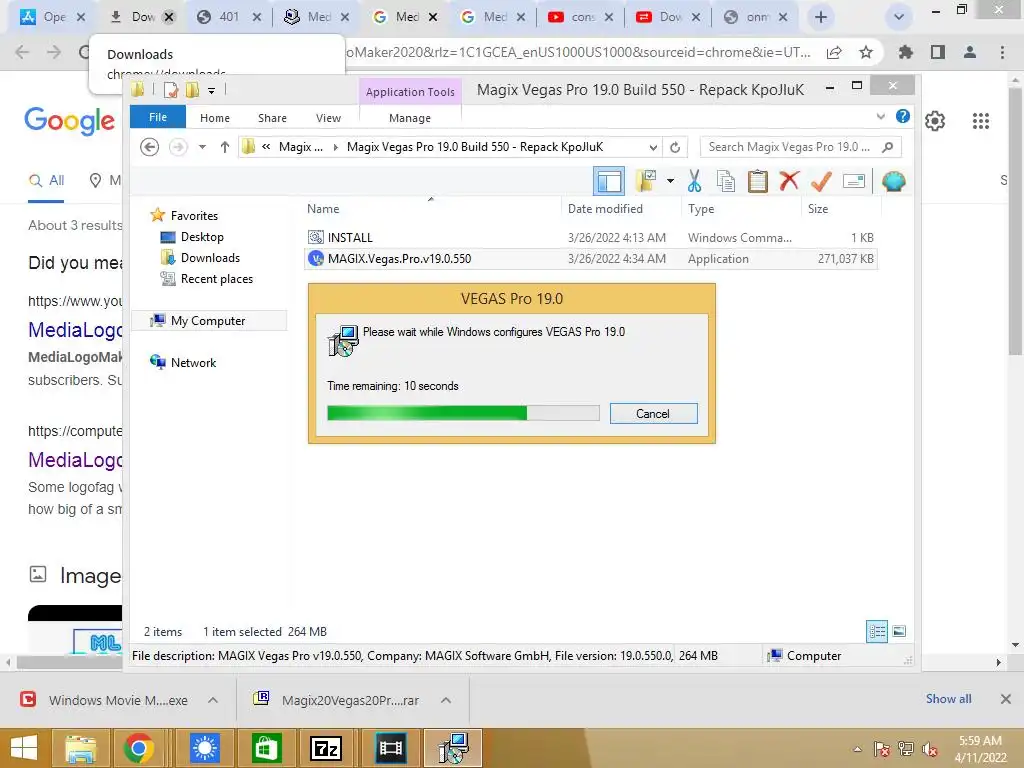Screen dimensions: 1024x768
Task: Expand options for Windows Movie Maker download
Action: (x=213, y=700)
